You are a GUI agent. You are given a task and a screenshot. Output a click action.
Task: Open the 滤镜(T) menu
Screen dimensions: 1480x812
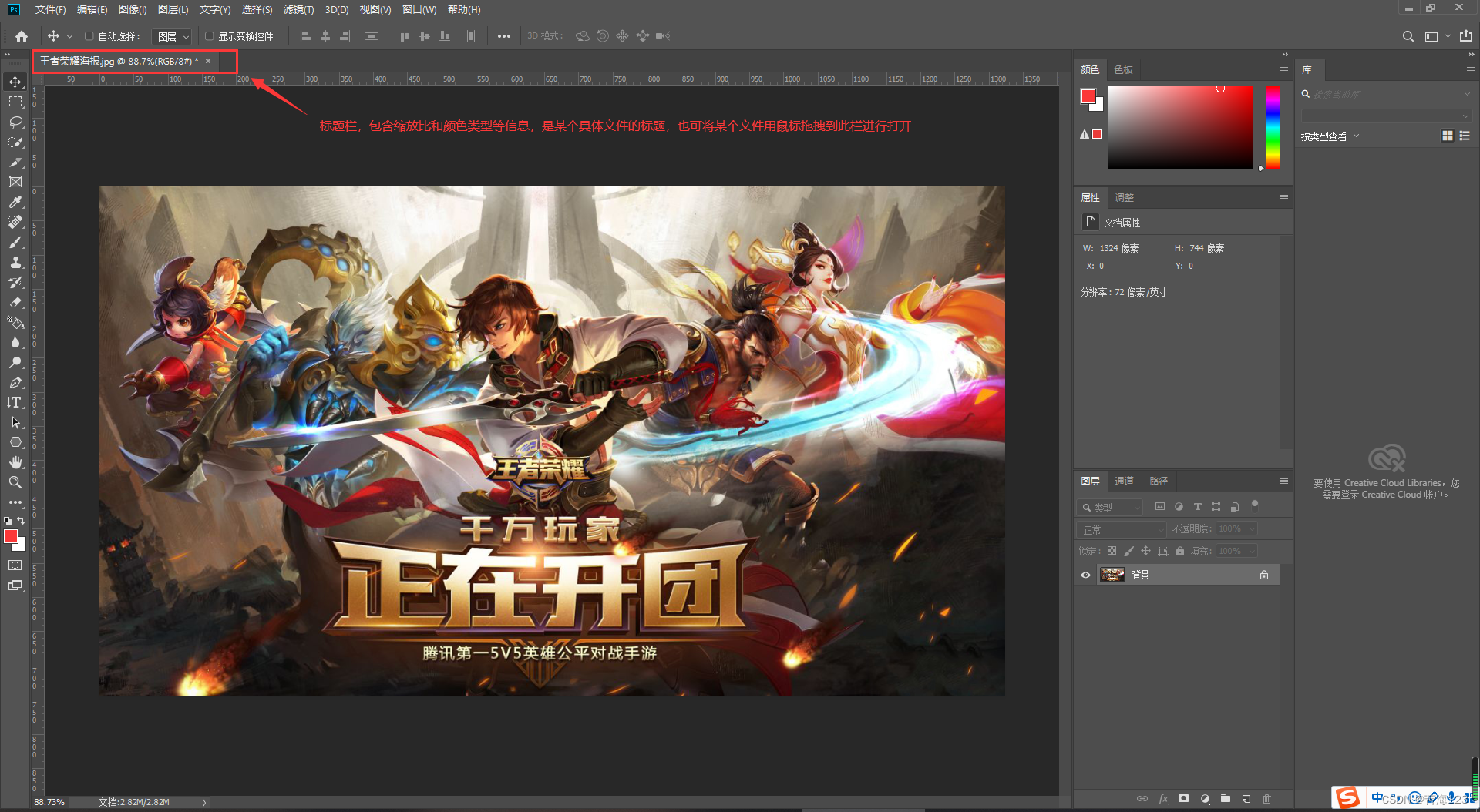298,9
